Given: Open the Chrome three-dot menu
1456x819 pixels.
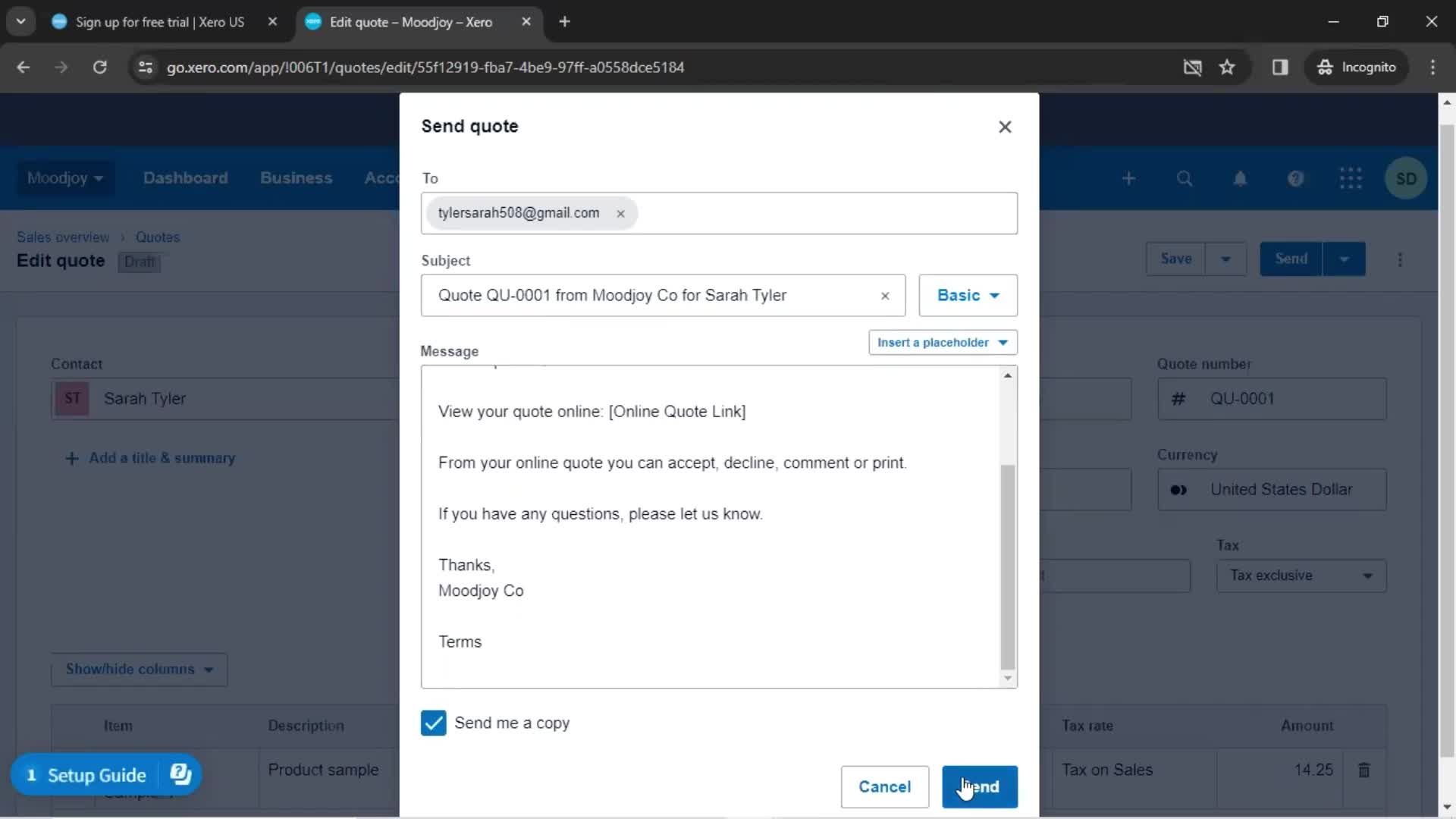Looking at the screenshot, I should click(x=1432, y=67).
